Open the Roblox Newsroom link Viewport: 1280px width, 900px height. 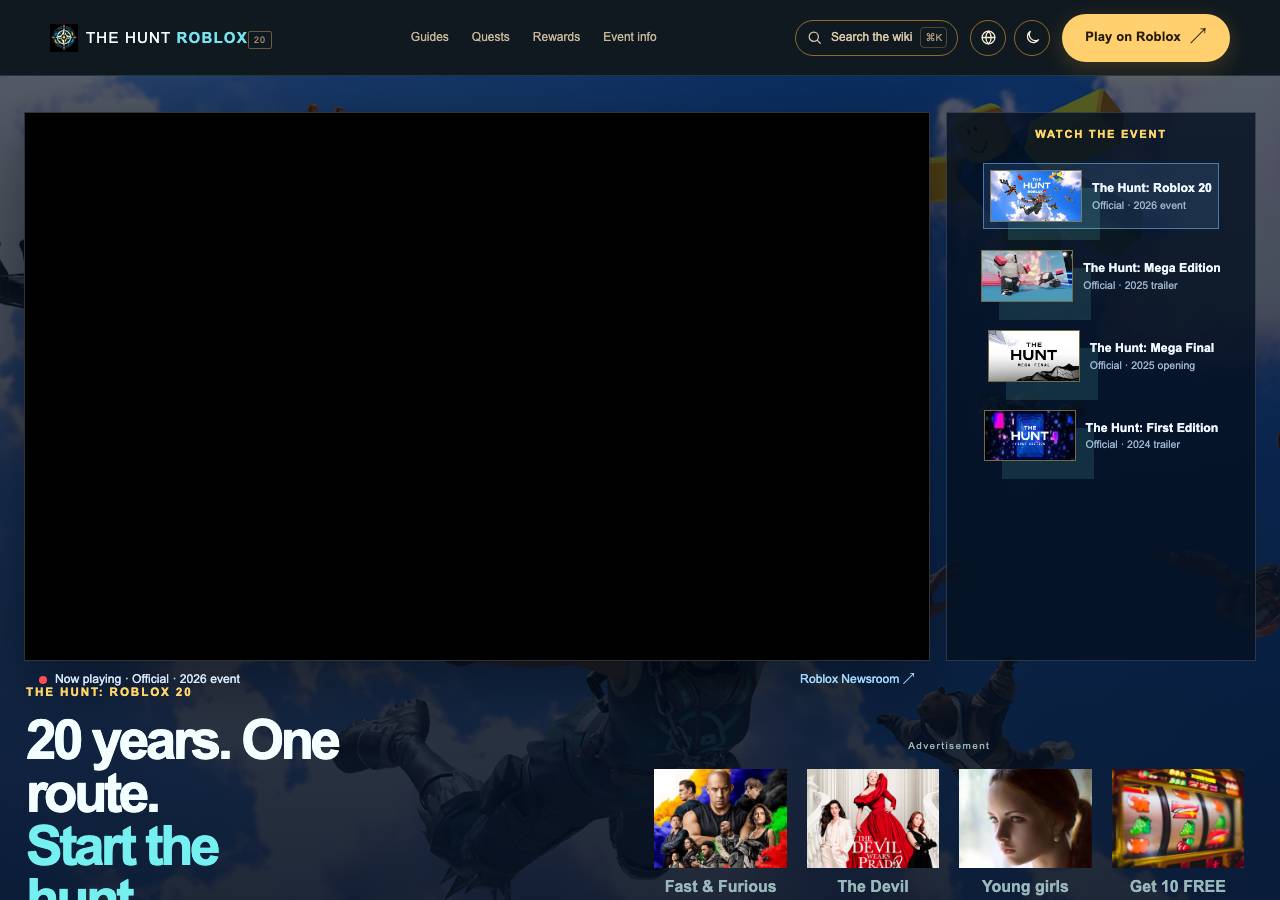pyautogui.click(x=857, y=679)
